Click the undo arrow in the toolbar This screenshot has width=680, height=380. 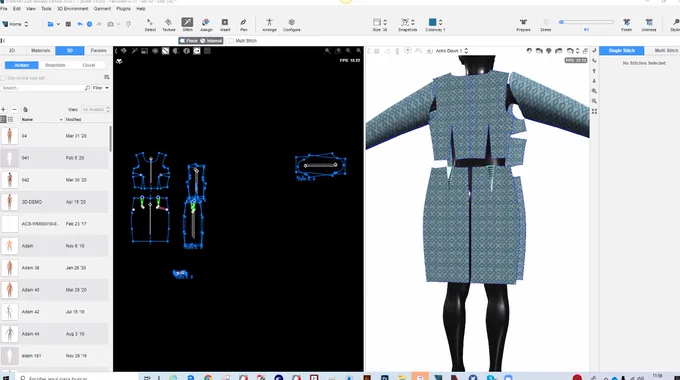point(80,24)
